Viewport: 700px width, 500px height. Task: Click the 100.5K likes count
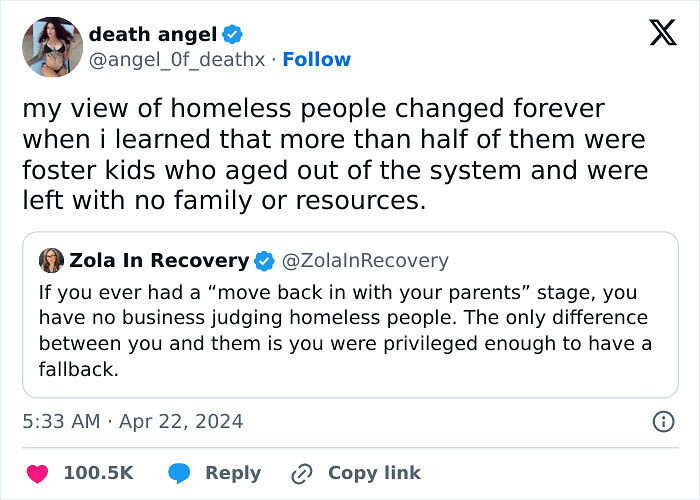coord(98,473)
